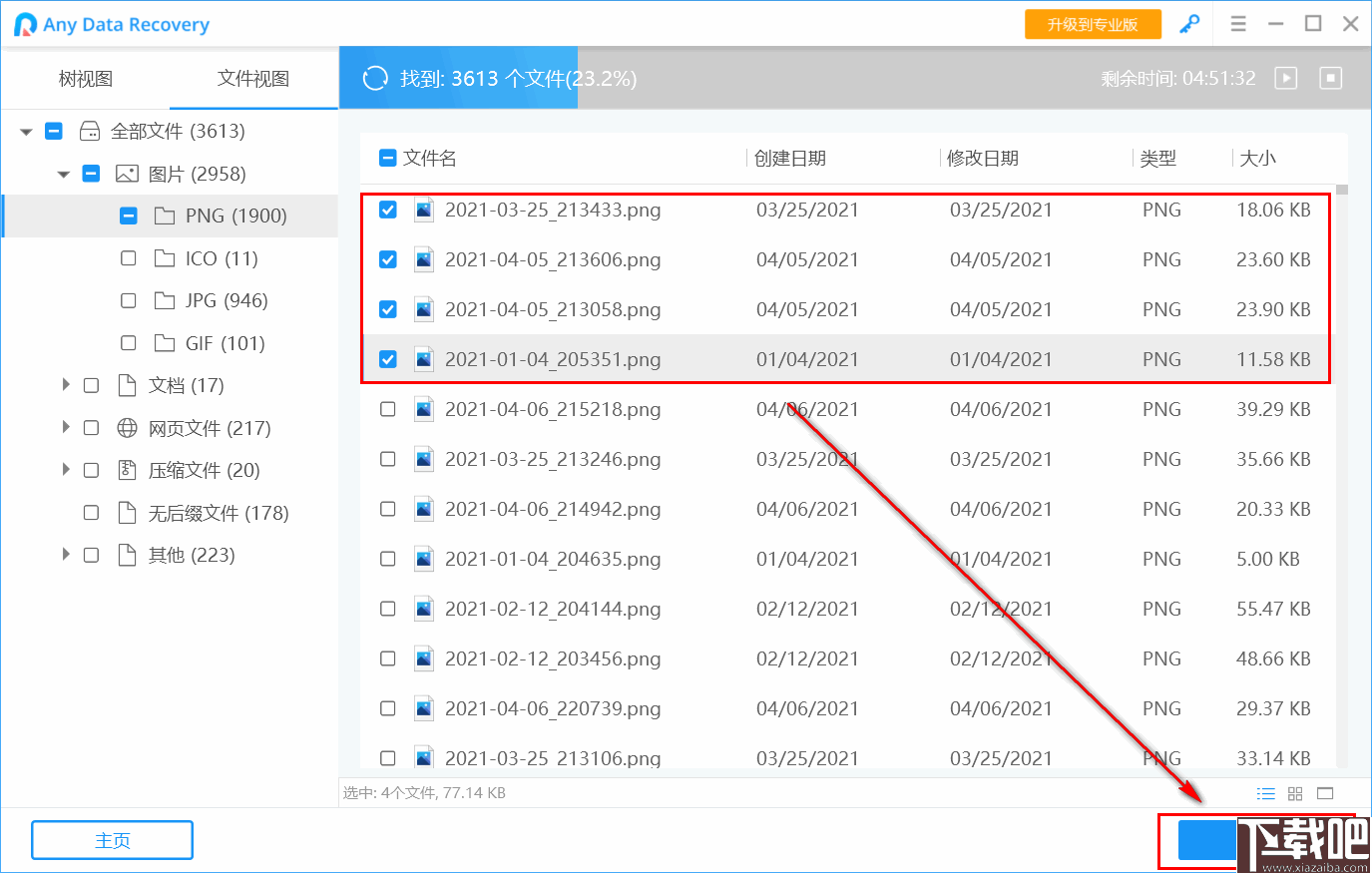The width and height of the screenshot is (1372, 873).
Task: Switch to grid thumbnail view icon
Action: click(x=1295, y=793)
